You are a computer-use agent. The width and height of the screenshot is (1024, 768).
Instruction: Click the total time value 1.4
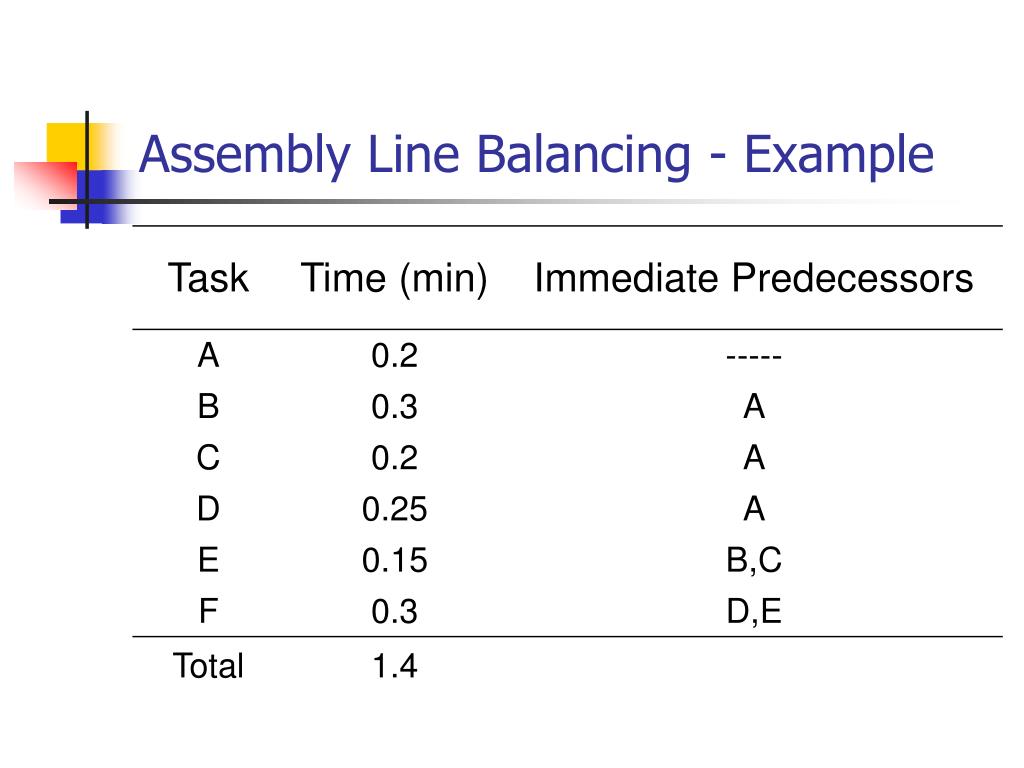tap(394, 666)
